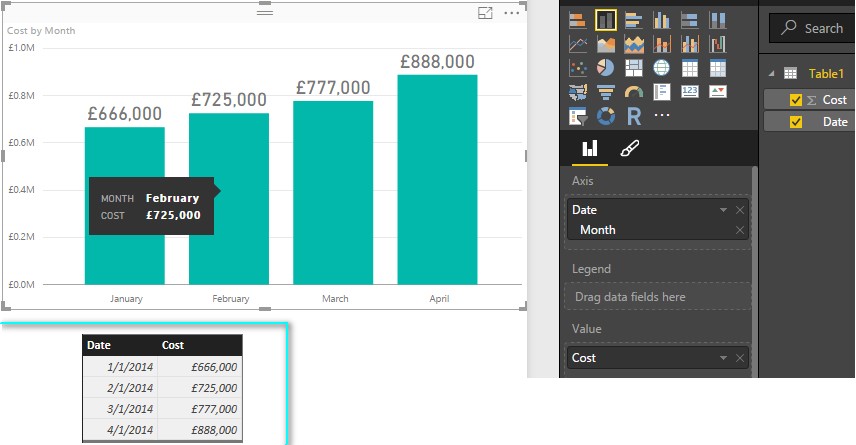Select the card (123) visualization

coord(689,92)
